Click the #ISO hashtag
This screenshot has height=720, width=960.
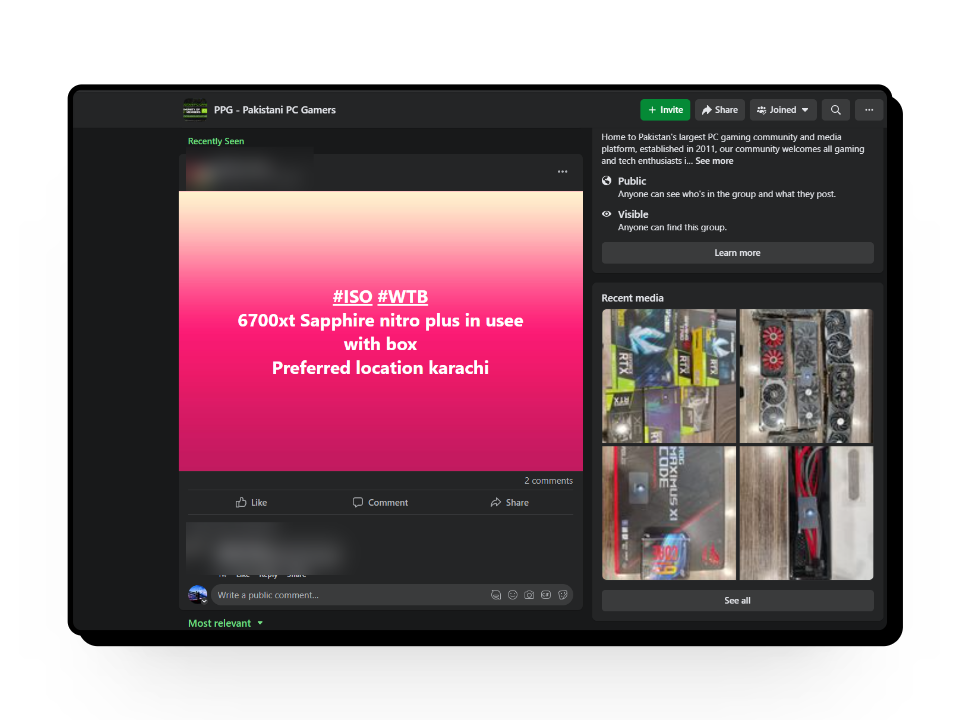point(352,297)
